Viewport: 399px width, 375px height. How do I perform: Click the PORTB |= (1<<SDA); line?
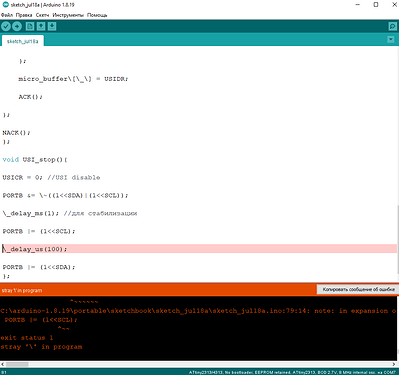tap(39, 267)
